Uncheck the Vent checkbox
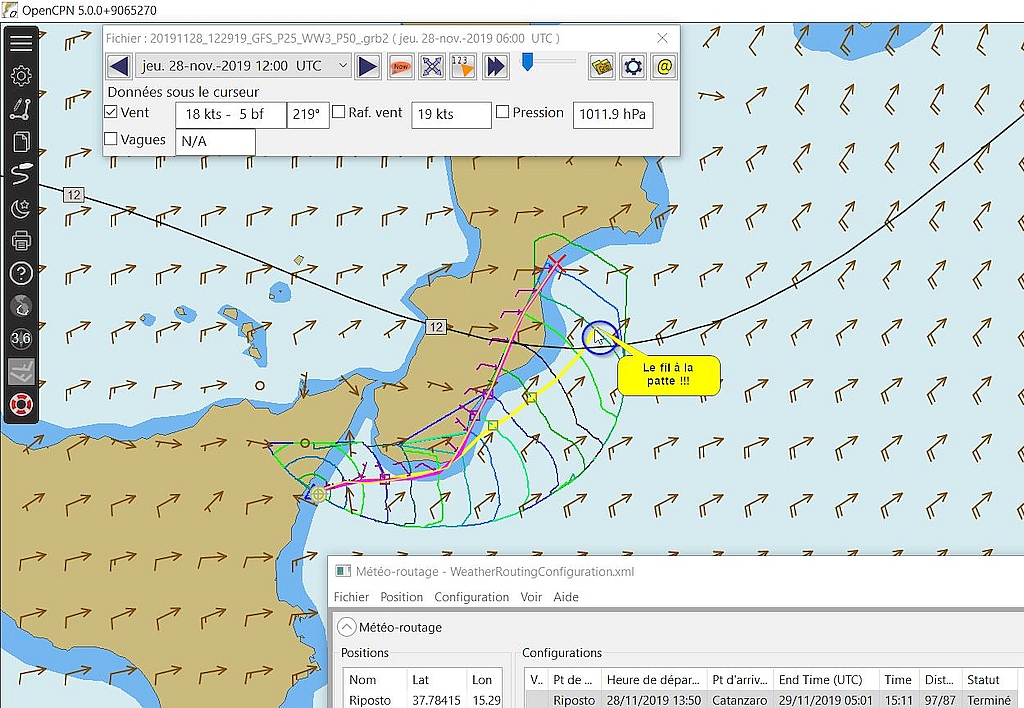 tap(111, 113)
